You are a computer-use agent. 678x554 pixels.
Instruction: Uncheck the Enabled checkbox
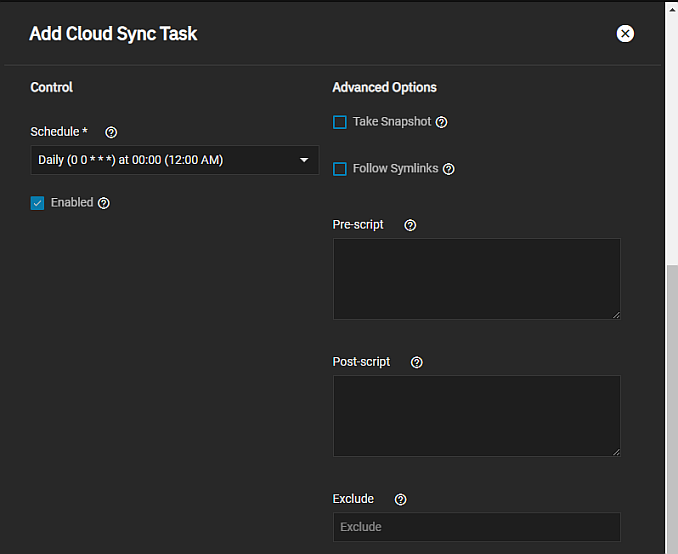pyautogui.click(x=38, y=203)
